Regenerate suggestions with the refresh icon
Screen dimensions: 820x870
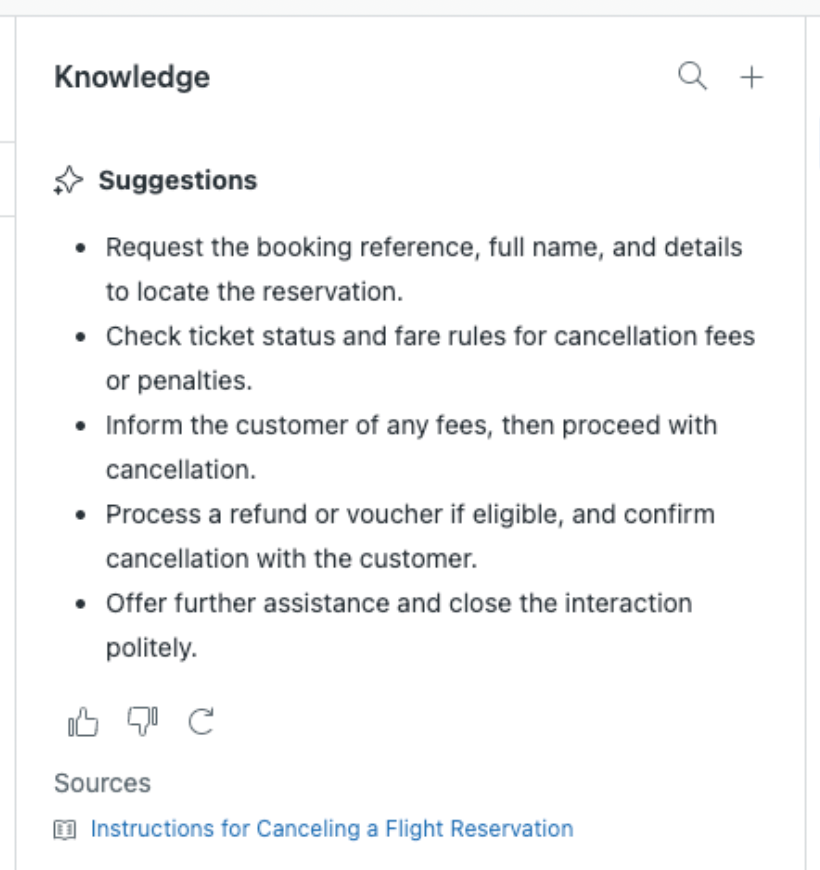(x=202, y=721)
